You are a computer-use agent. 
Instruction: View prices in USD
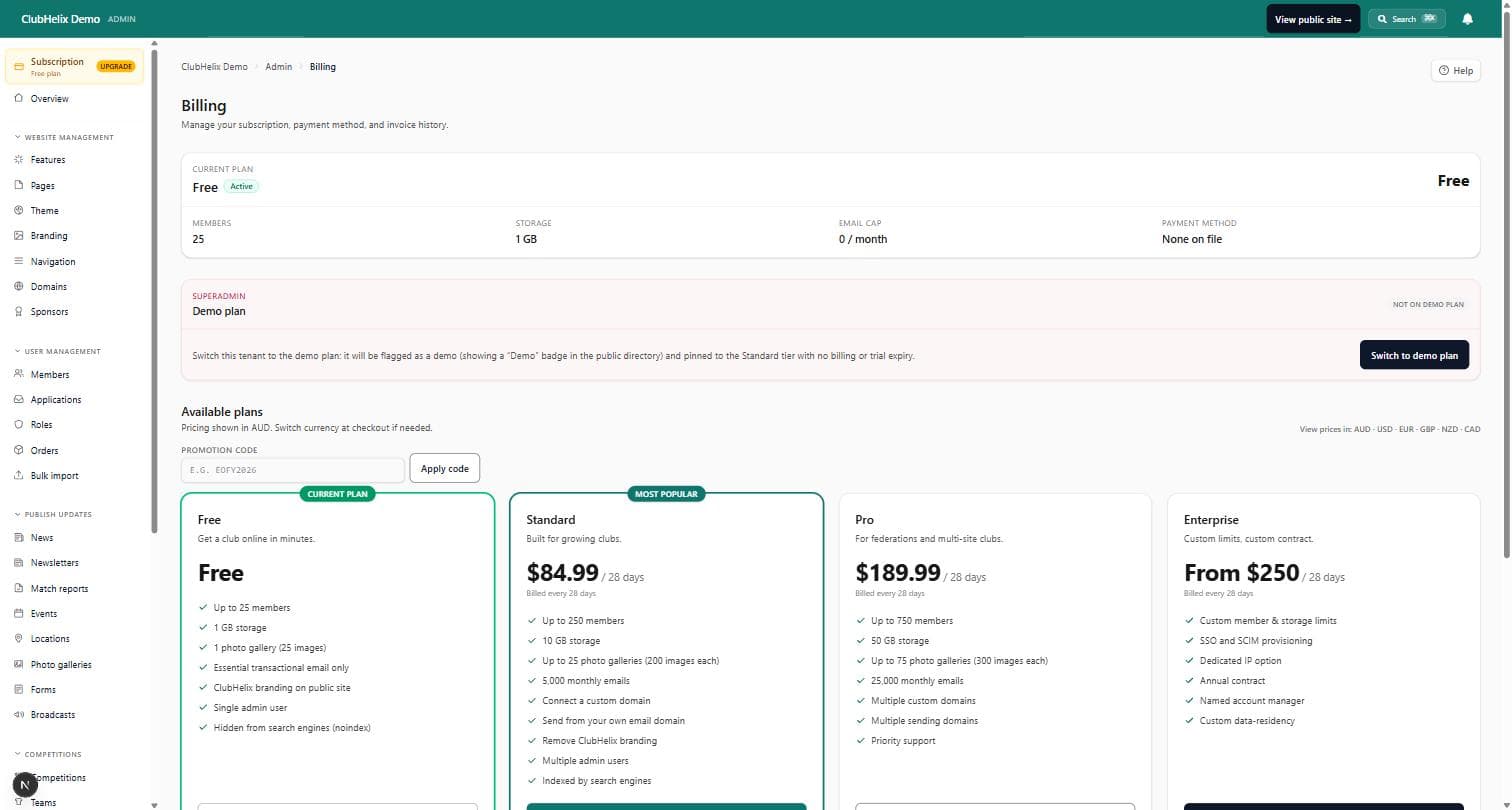[x=1386, y=429]
